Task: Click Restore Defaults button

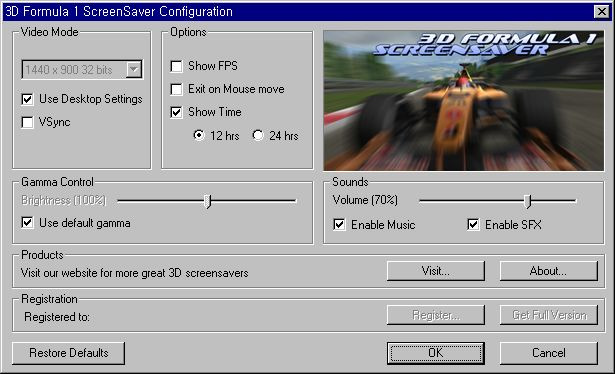Action: (x=69, y=353)
